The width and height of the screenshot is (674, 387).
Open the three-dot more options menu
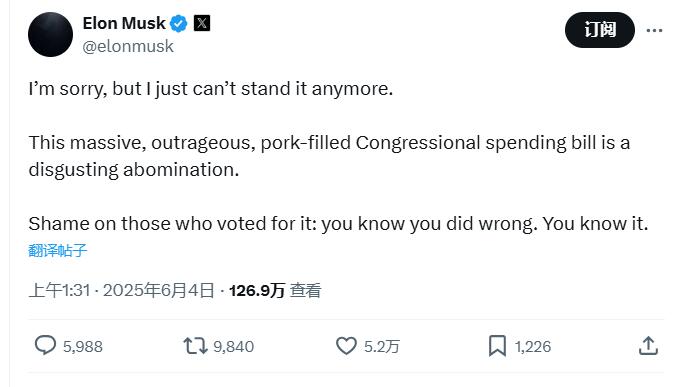click(654, 30)
